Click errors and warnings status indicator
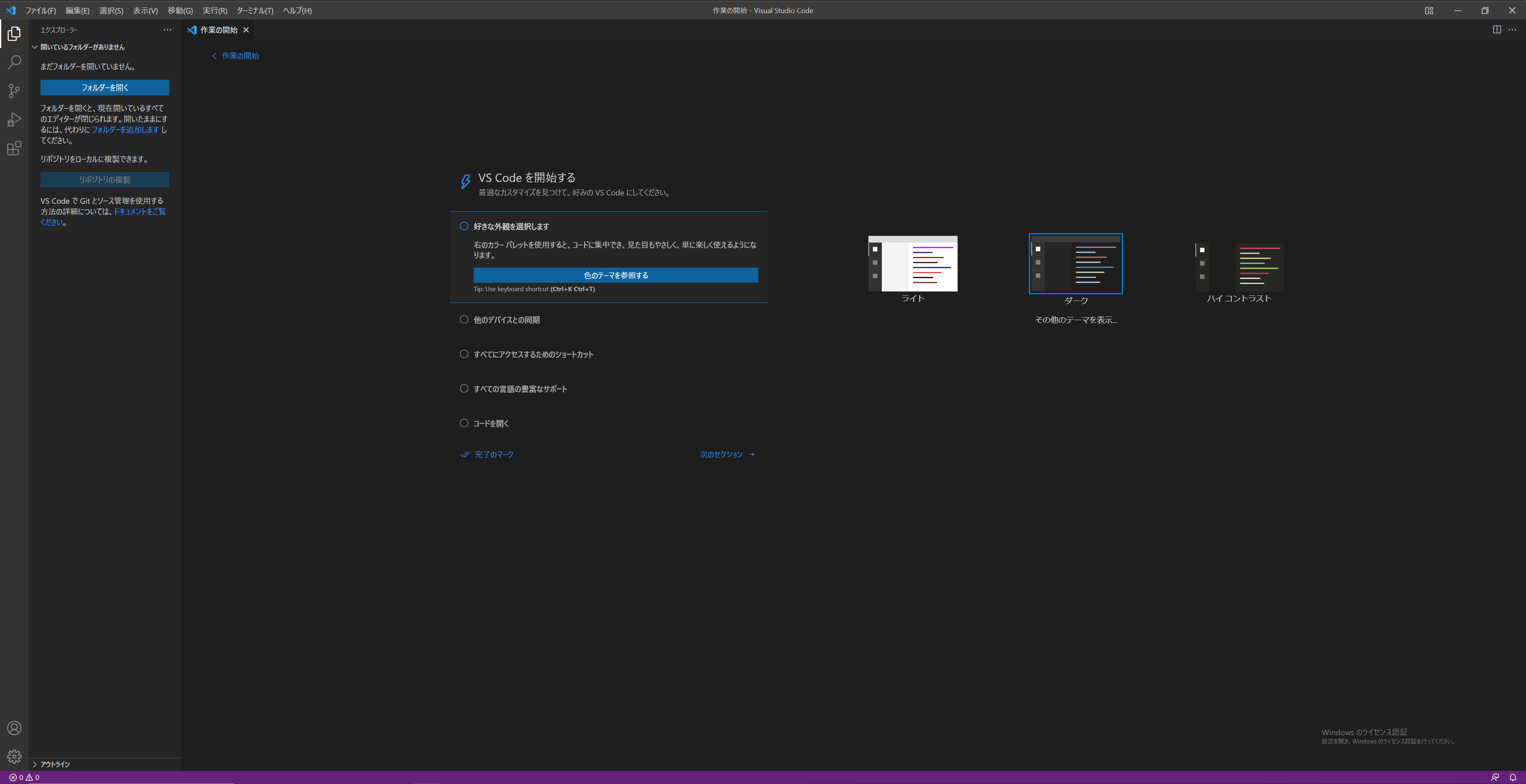 click(24, 778)
